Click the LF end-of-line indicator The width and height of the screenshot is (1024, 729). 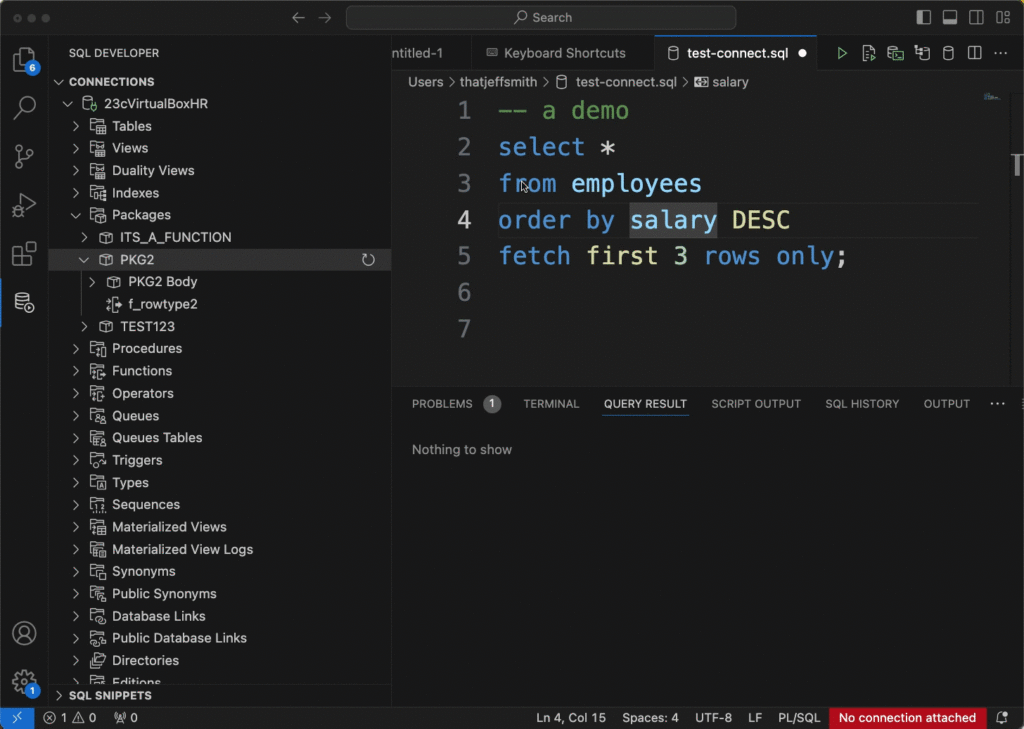755,718
